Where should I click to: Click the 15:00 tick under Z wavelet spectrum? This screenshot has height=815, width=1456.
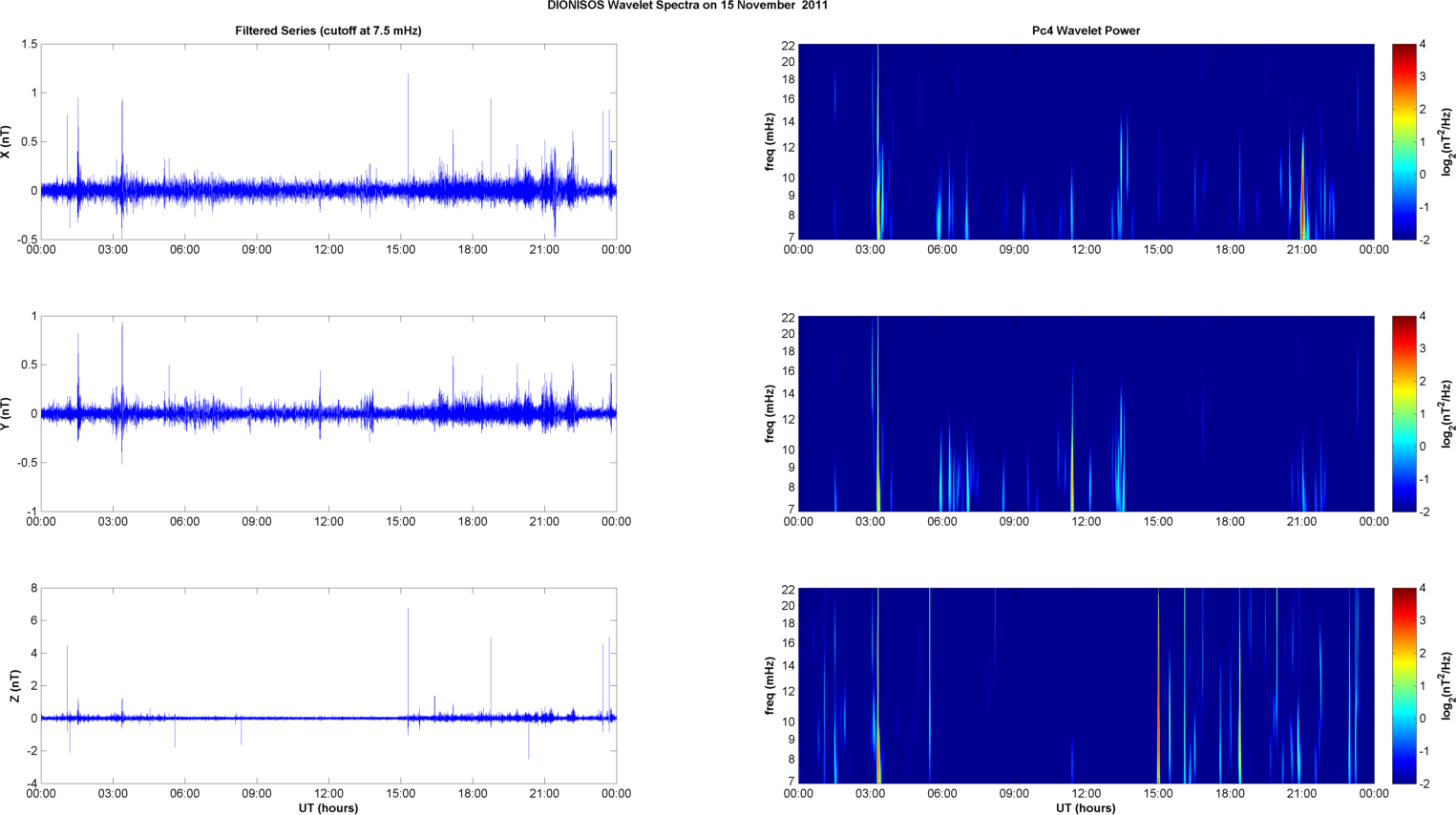click(x=1158, y=794)
